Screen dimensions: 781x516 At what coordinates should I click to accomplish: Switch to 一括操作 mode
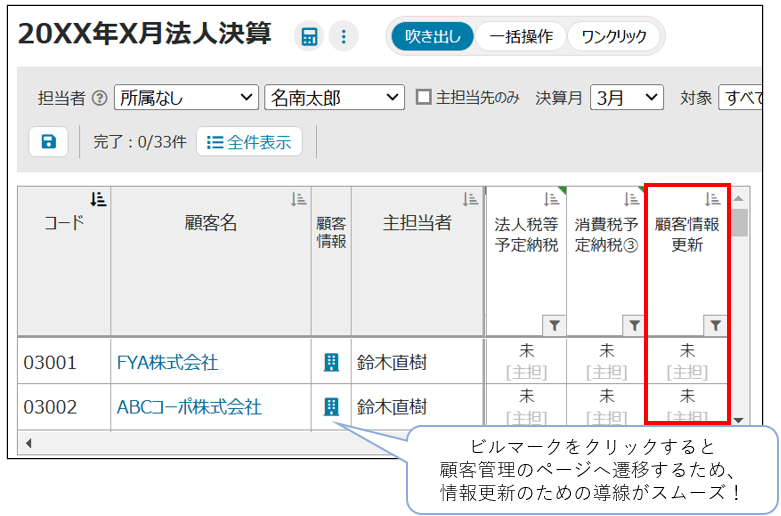520,37
